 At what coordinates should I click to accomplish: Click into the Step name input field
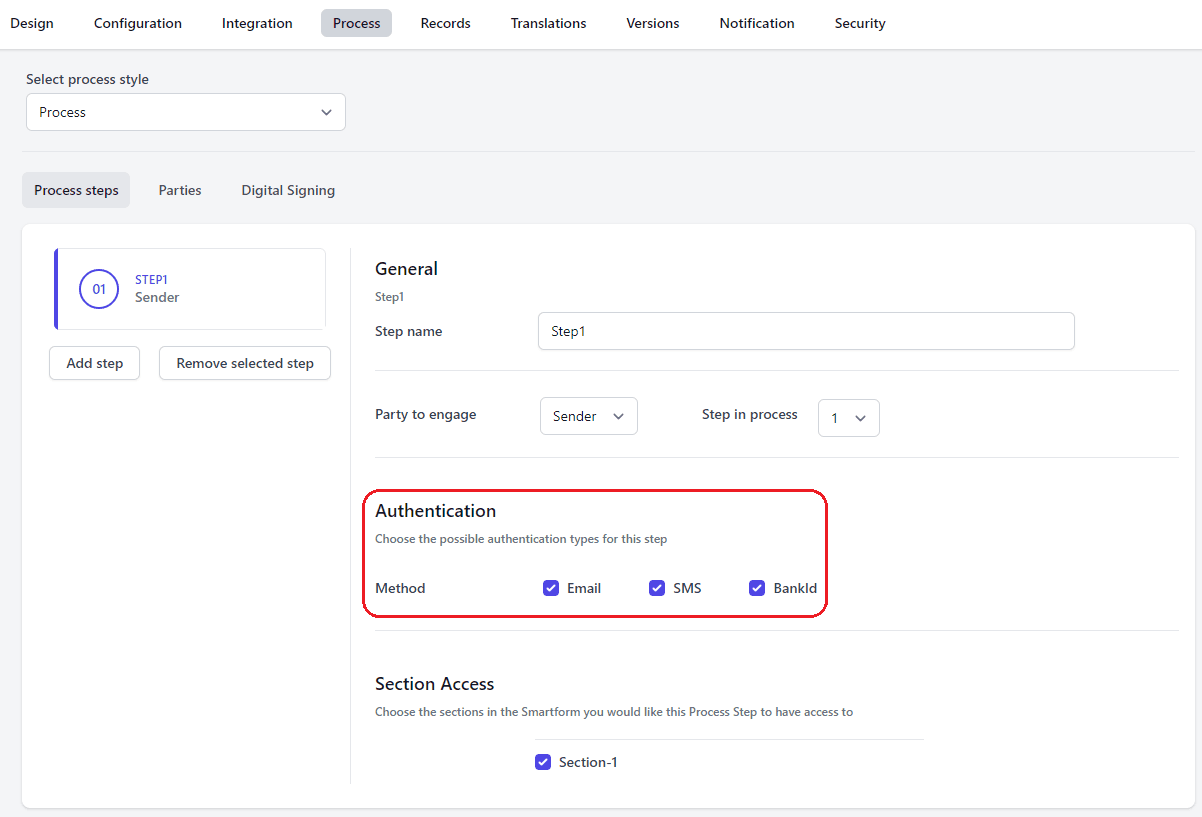[x=805, y=331]
